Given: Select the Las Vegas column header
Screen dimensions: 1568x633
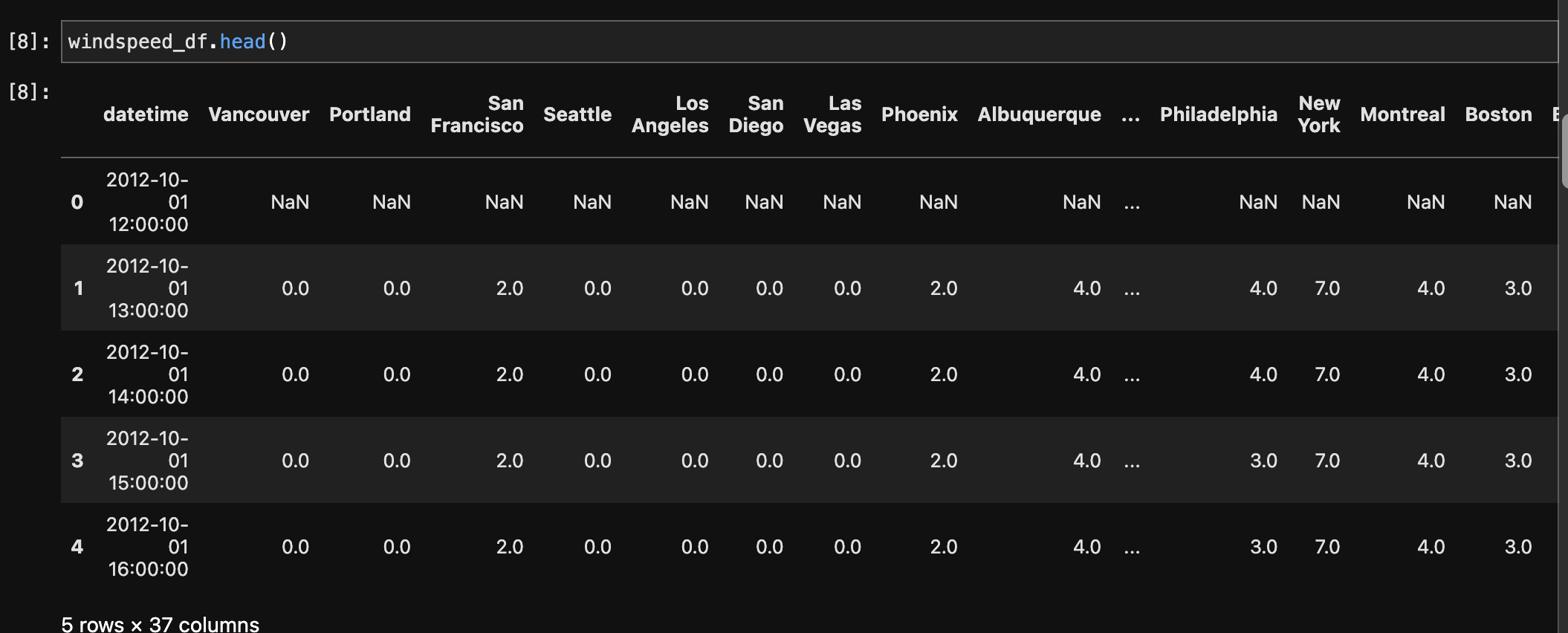Looking at the screenshot, I should point(832,114).
